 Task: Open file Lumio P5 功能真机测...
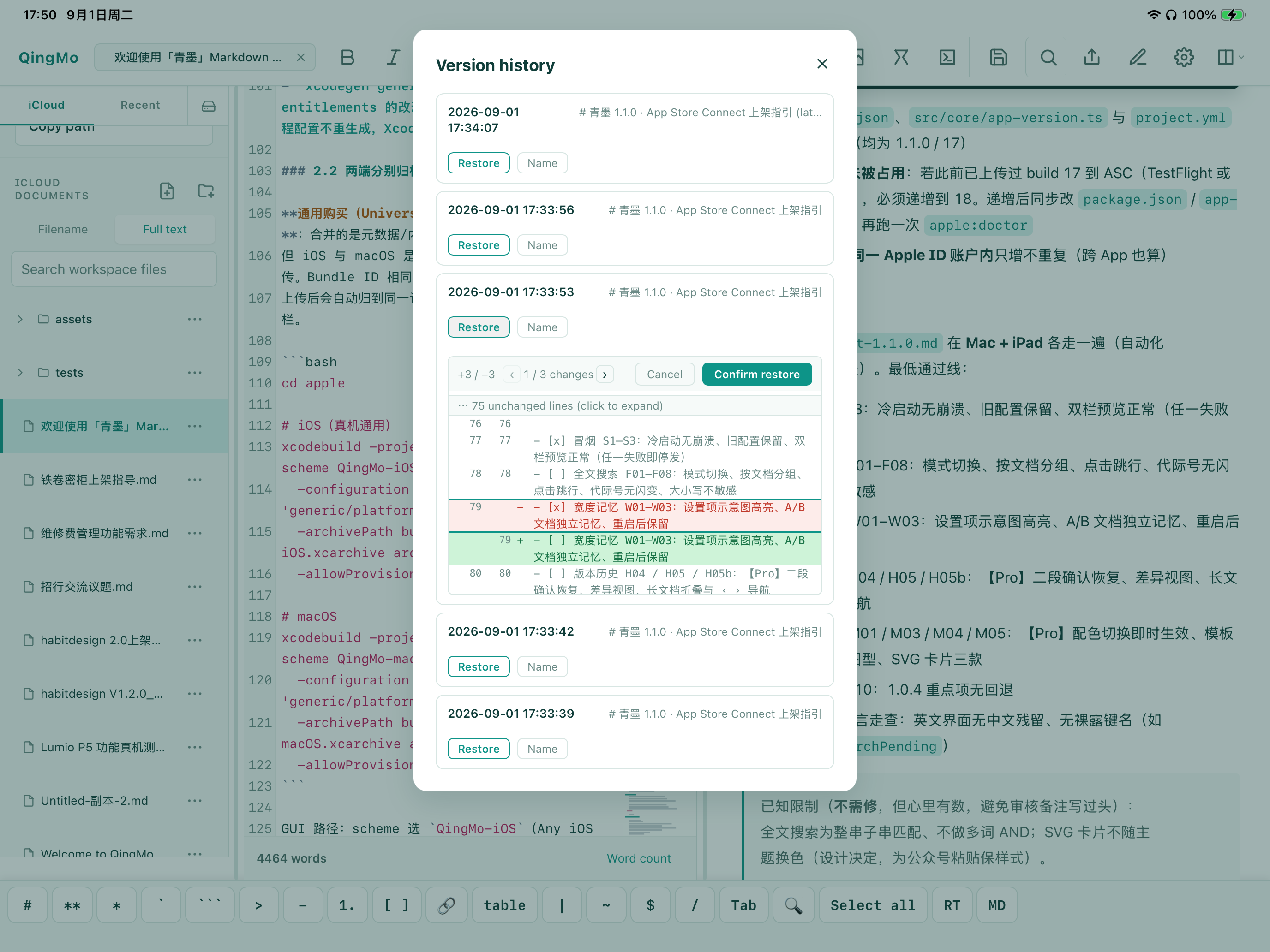click(102, 747)
